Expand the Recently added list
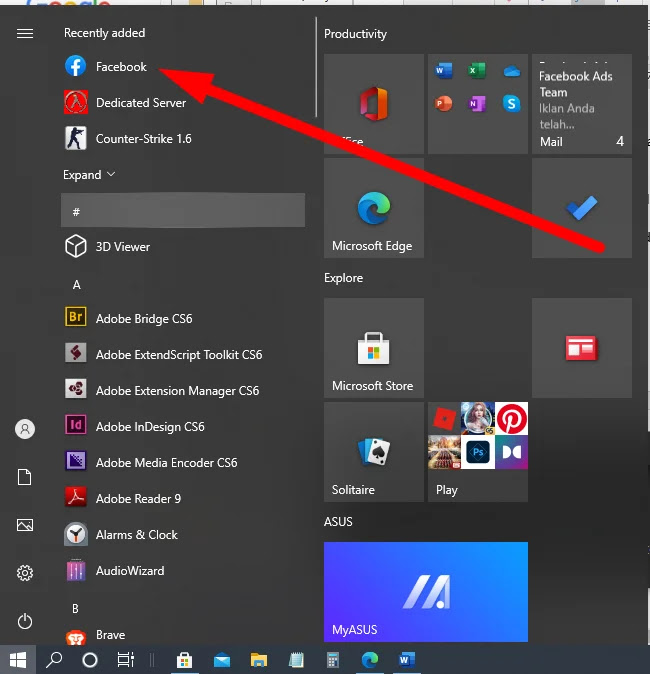Viewport: 650px width, 674px height. (x=89, y=175)
